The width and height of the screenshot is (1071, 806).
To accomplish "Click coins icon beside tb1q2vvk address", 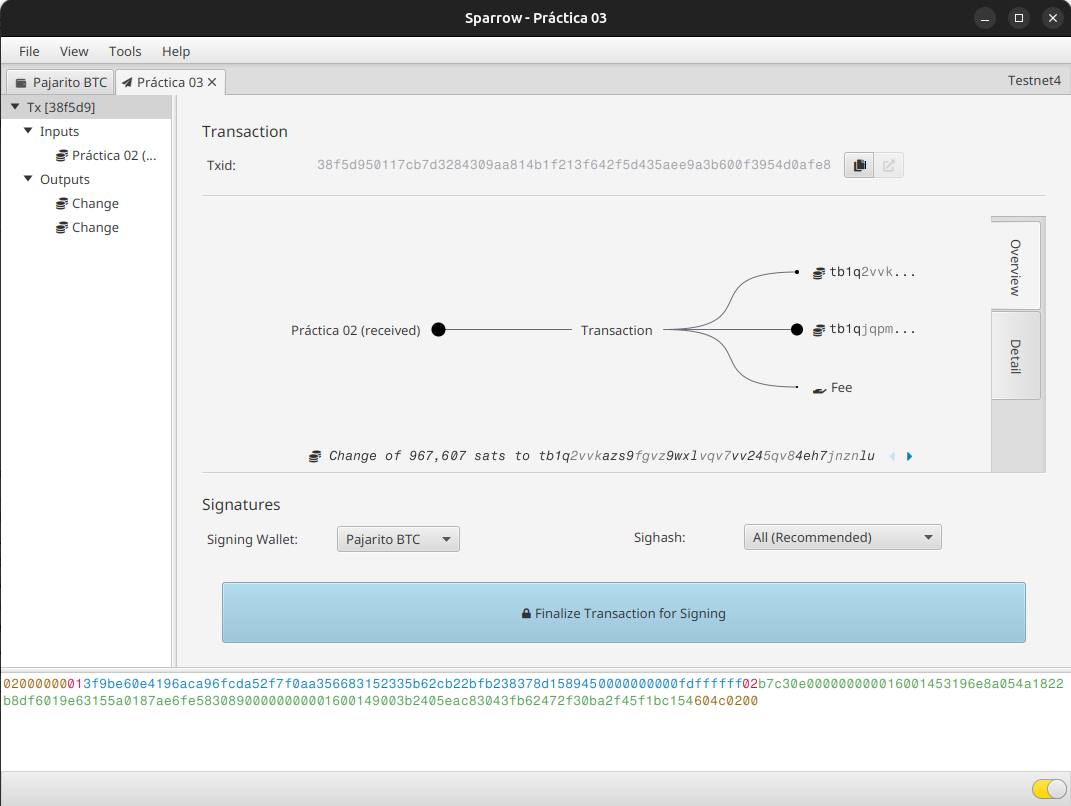I will pos(818,273).
